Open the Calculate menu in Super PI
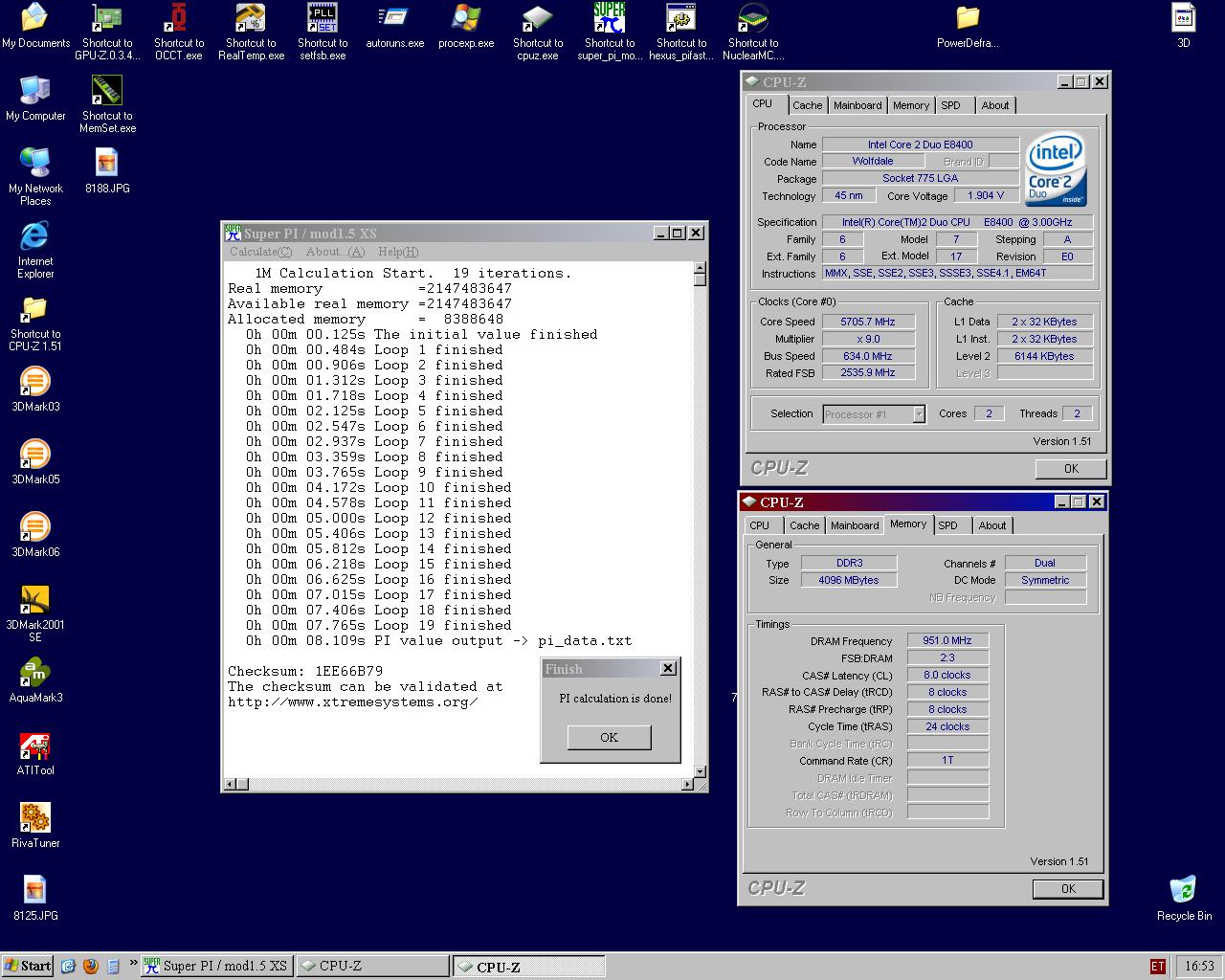Image resolution: width=1225 pixels, height=980 pixels. click(260, 252)
